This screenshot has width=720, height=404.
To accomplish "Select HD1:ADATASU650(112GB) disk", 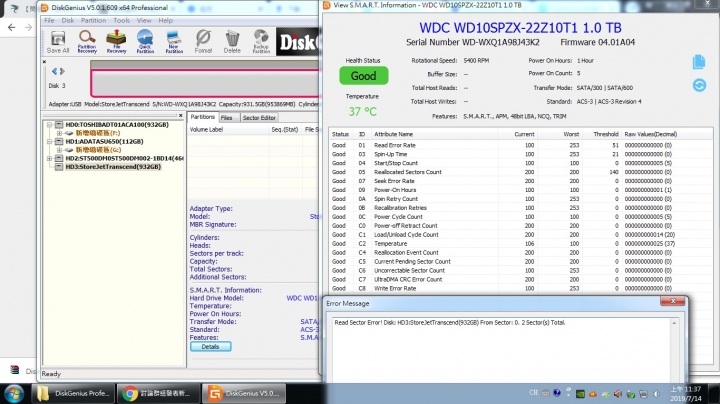I will click(104, 141).
